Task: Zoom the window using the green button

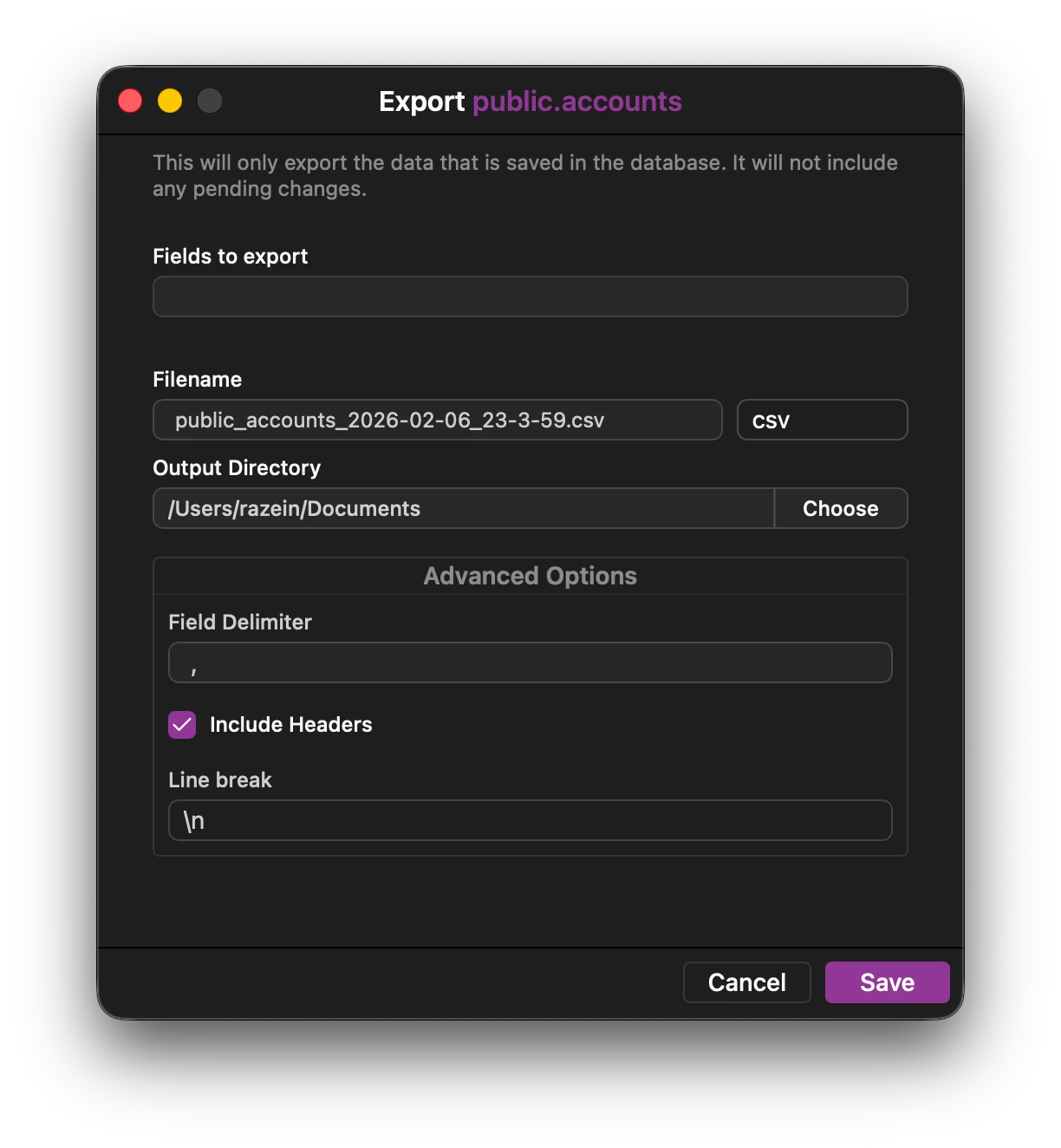Action: (209, 101)
